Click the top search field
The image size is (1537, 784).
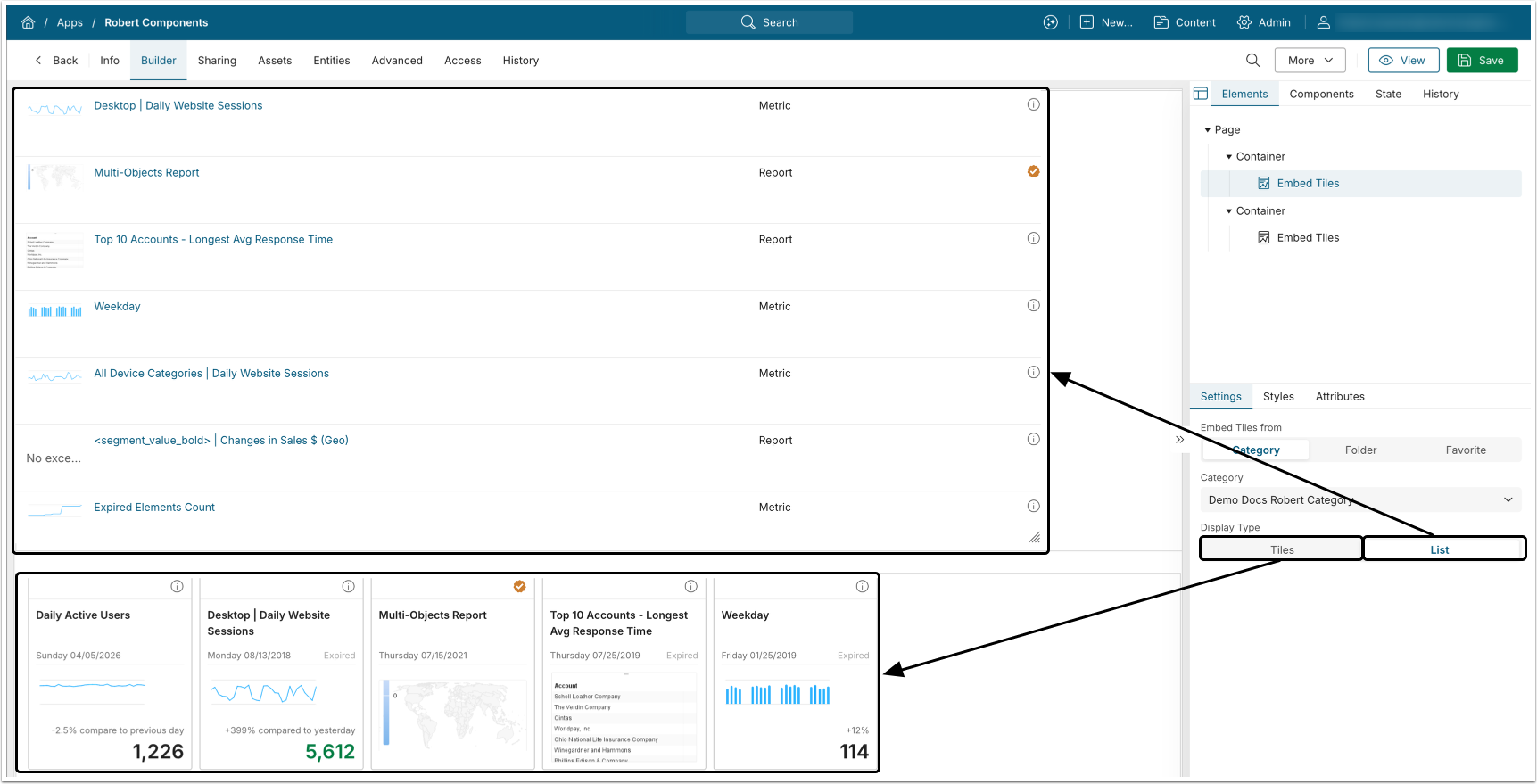coord(769,22)
